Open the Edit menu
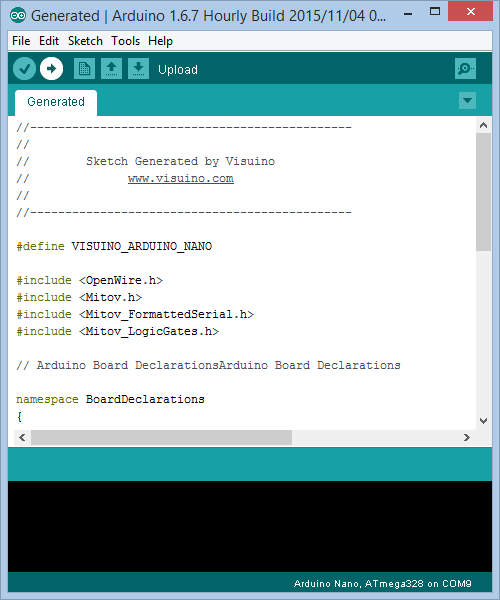This screenshot has height=600, width=500. [x=49, y=41]
